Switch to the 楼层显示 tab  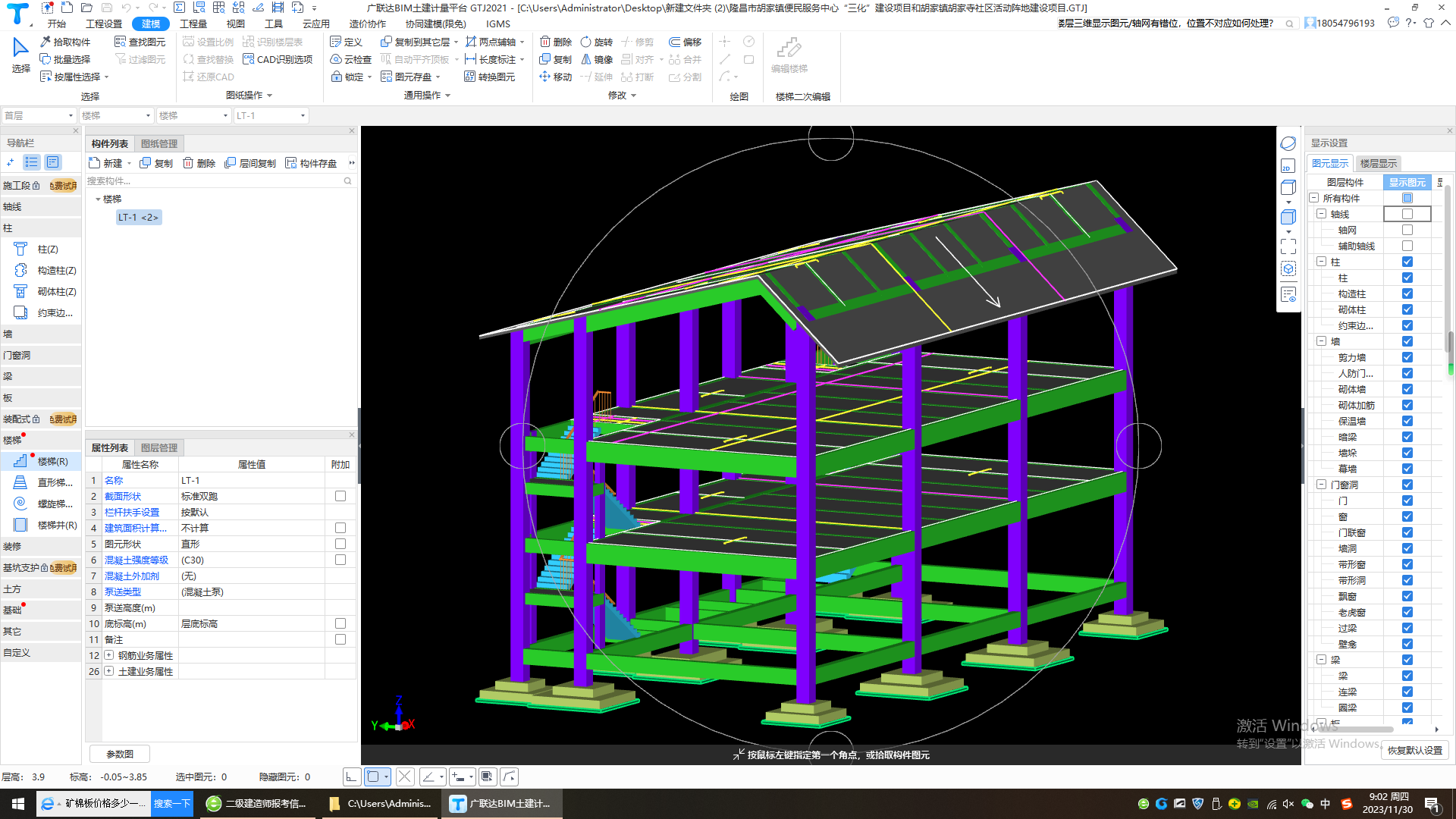click(x=1378, y=163)
